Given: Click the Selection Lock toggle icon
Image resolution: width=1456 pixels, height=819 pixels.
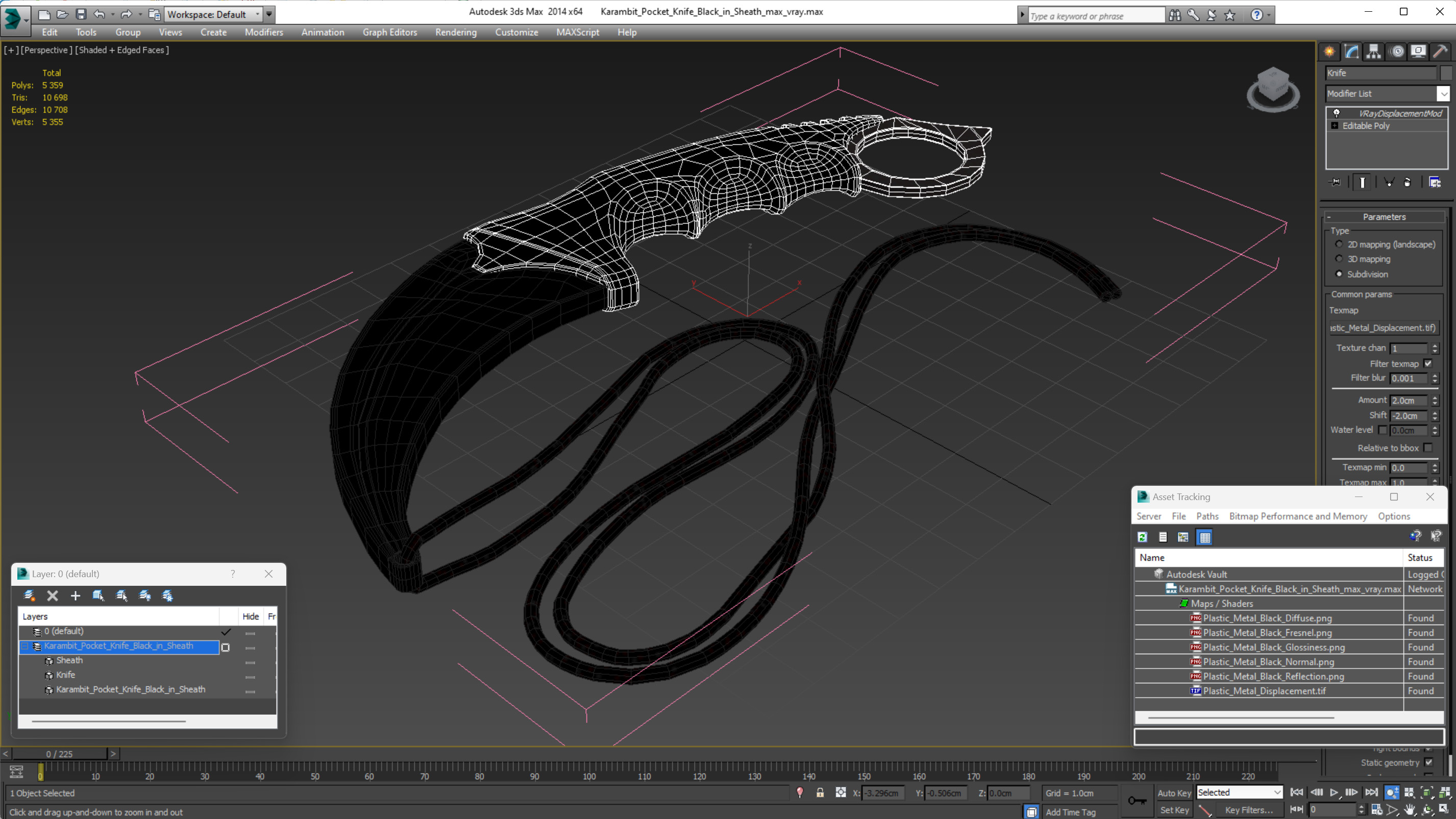Looking at the screenshot, I should 820,792.
